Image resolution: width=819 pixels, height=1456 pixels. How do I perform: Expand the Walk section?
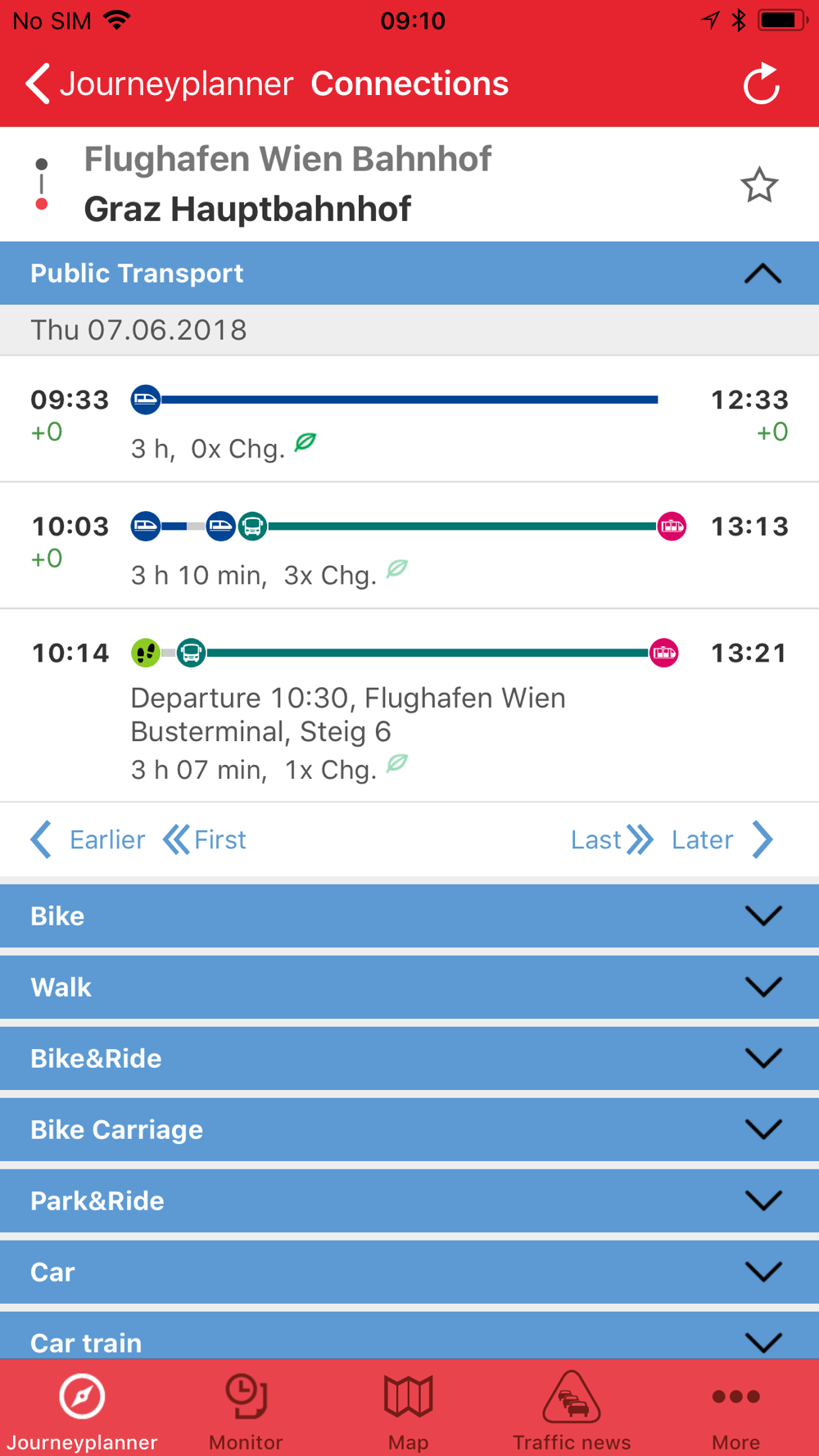409,987
